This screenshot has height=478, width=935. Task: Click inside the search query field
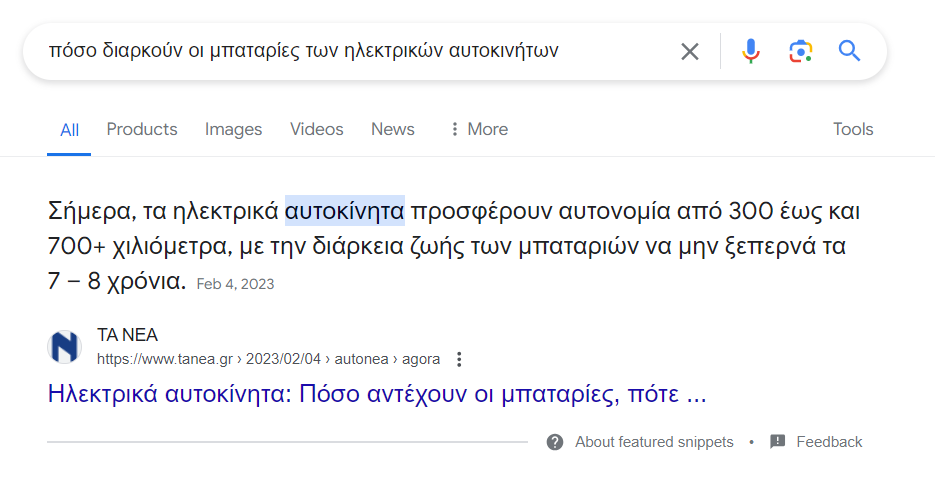click(340, 51)
